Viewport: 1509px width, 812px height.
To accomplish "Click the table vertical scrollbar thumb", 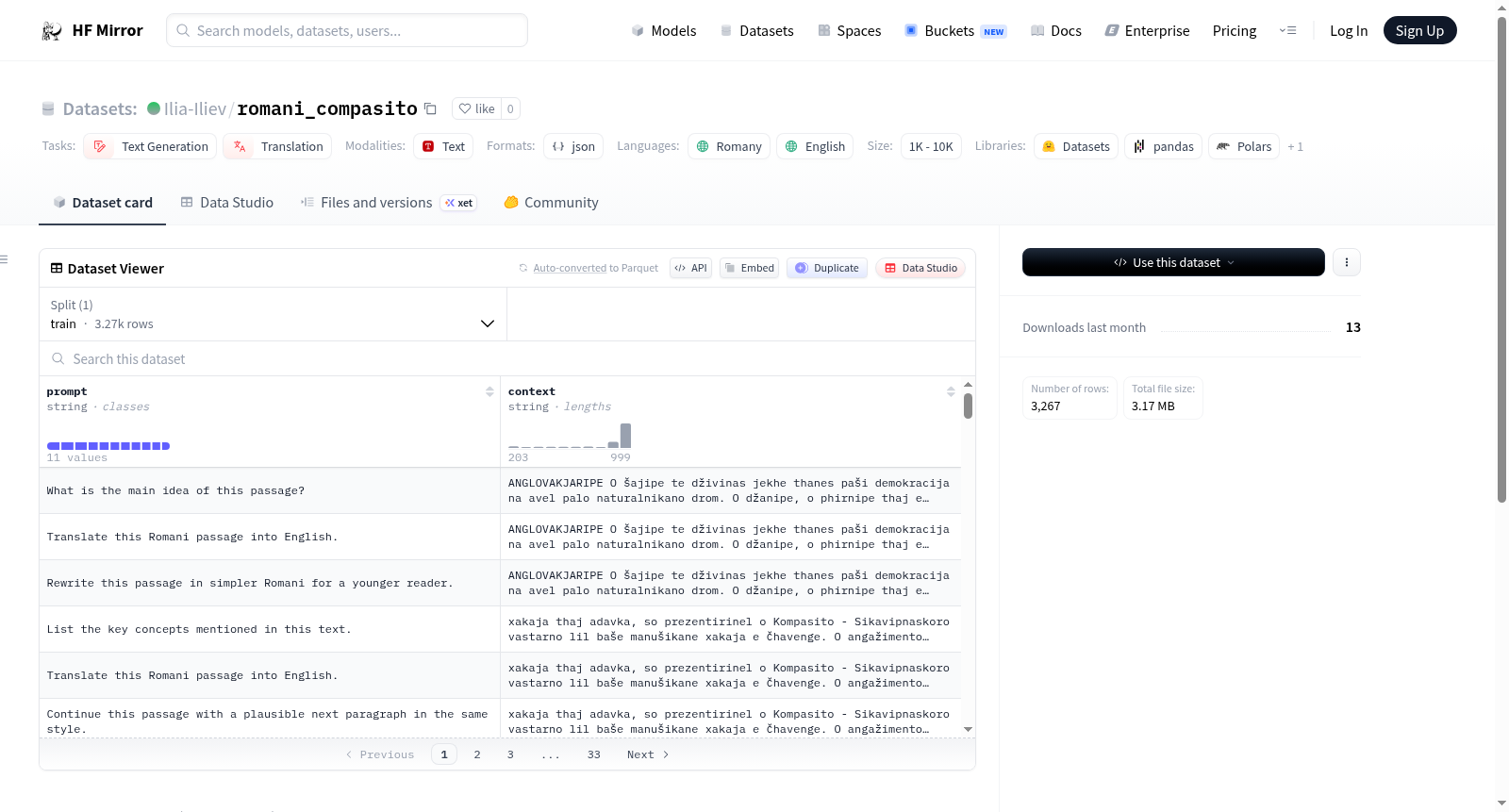I will pos(968,406).
